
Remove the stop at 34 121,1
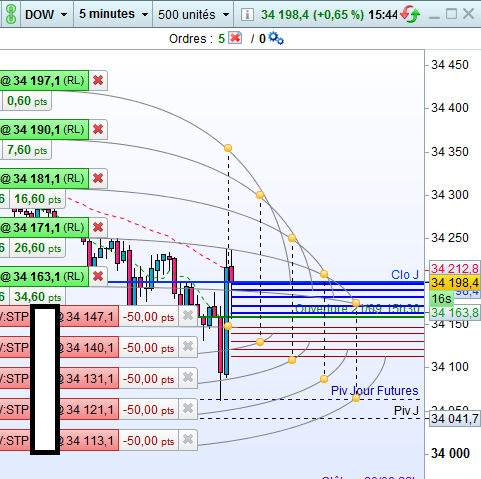188,408
